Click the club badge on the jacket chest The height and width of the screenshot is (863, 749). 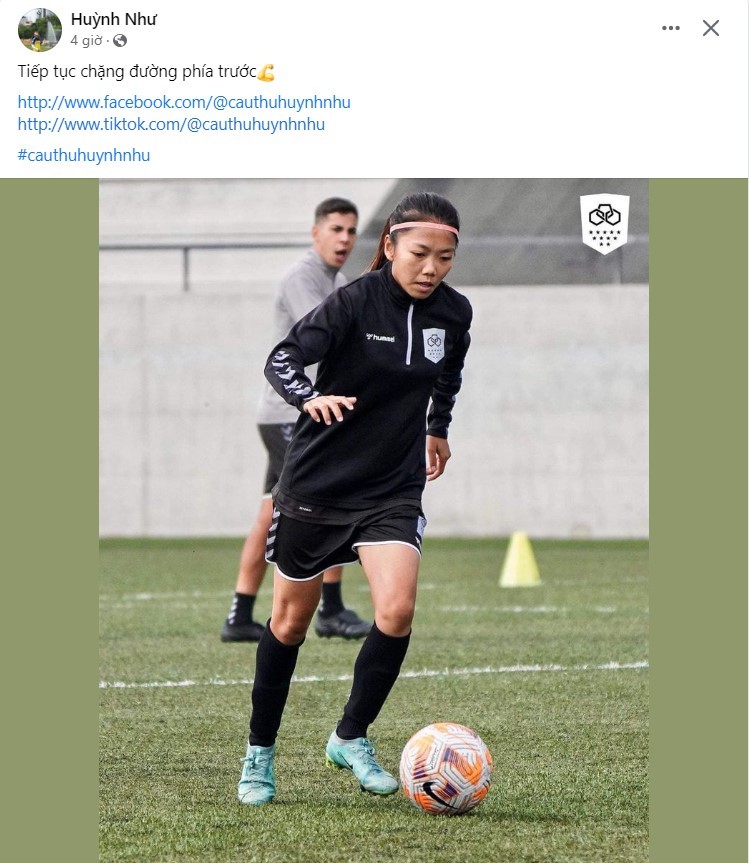click(x=434, y=345)
